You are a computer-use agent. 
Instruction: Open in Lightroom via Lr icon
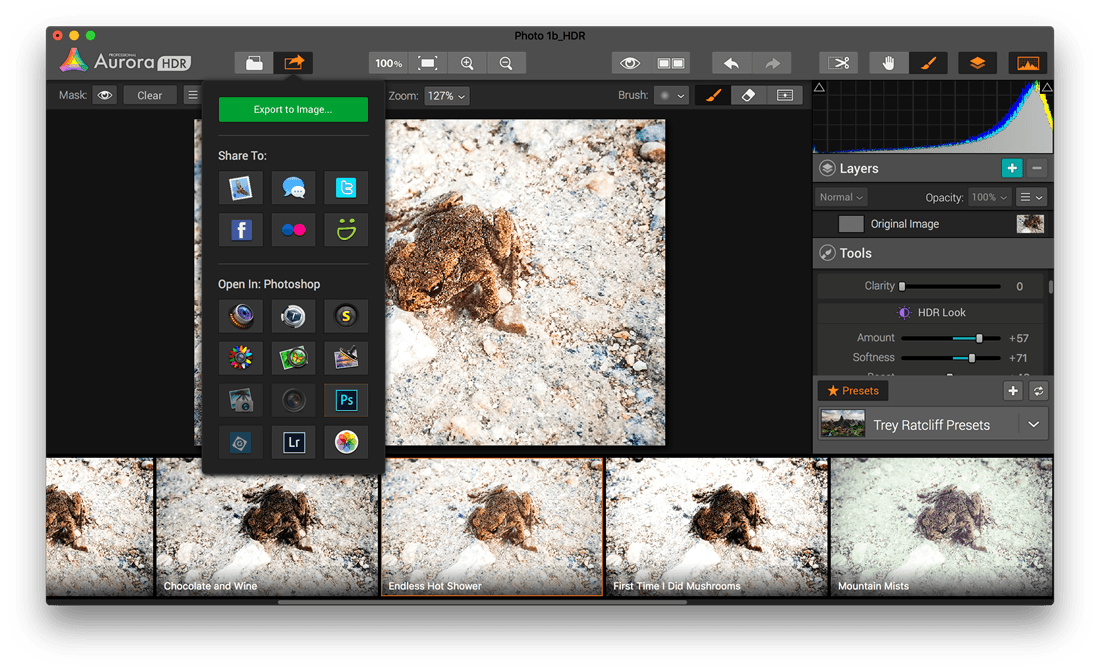coord(293,442)
